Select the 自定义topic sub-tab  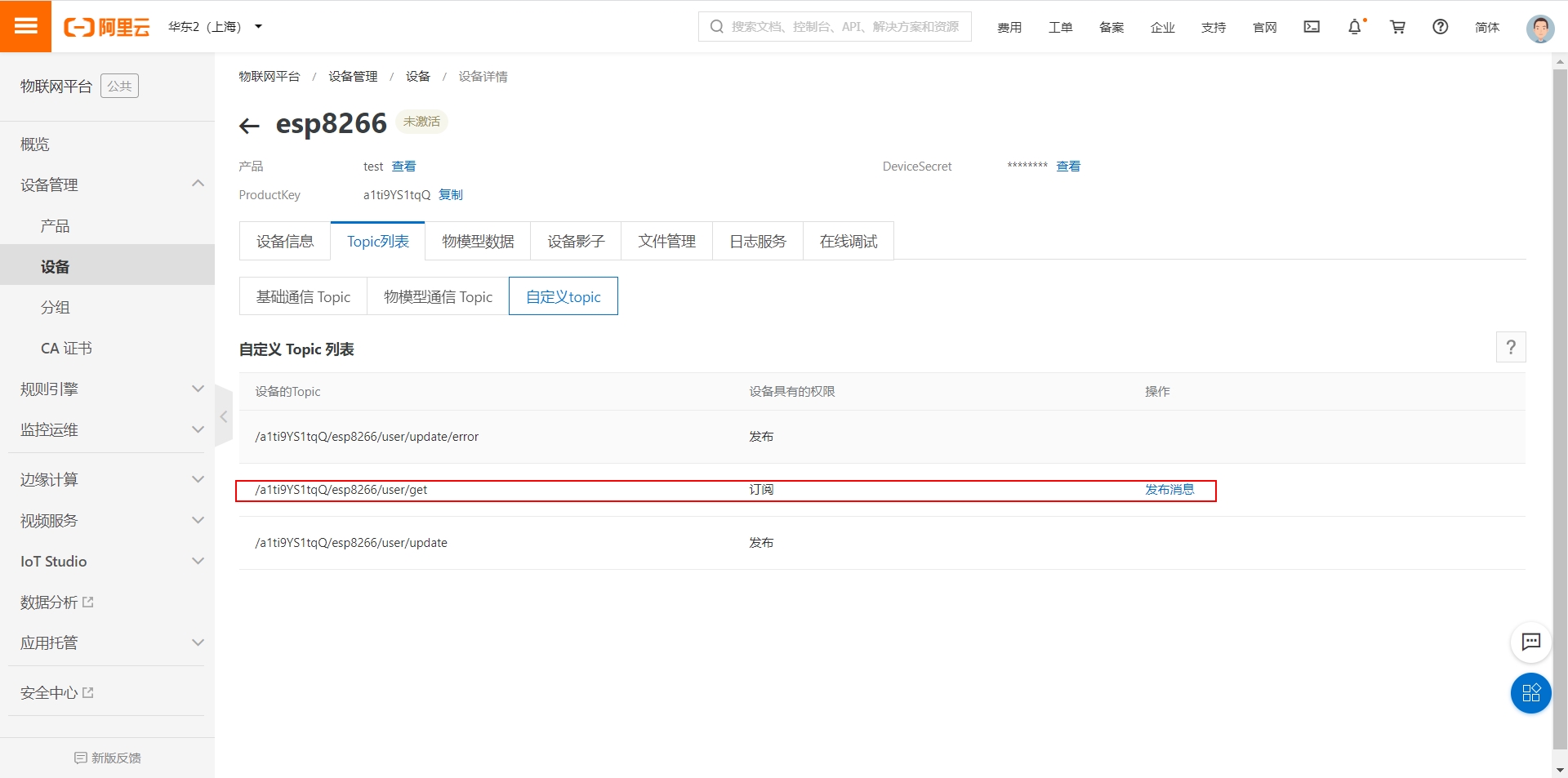[563, 296]
